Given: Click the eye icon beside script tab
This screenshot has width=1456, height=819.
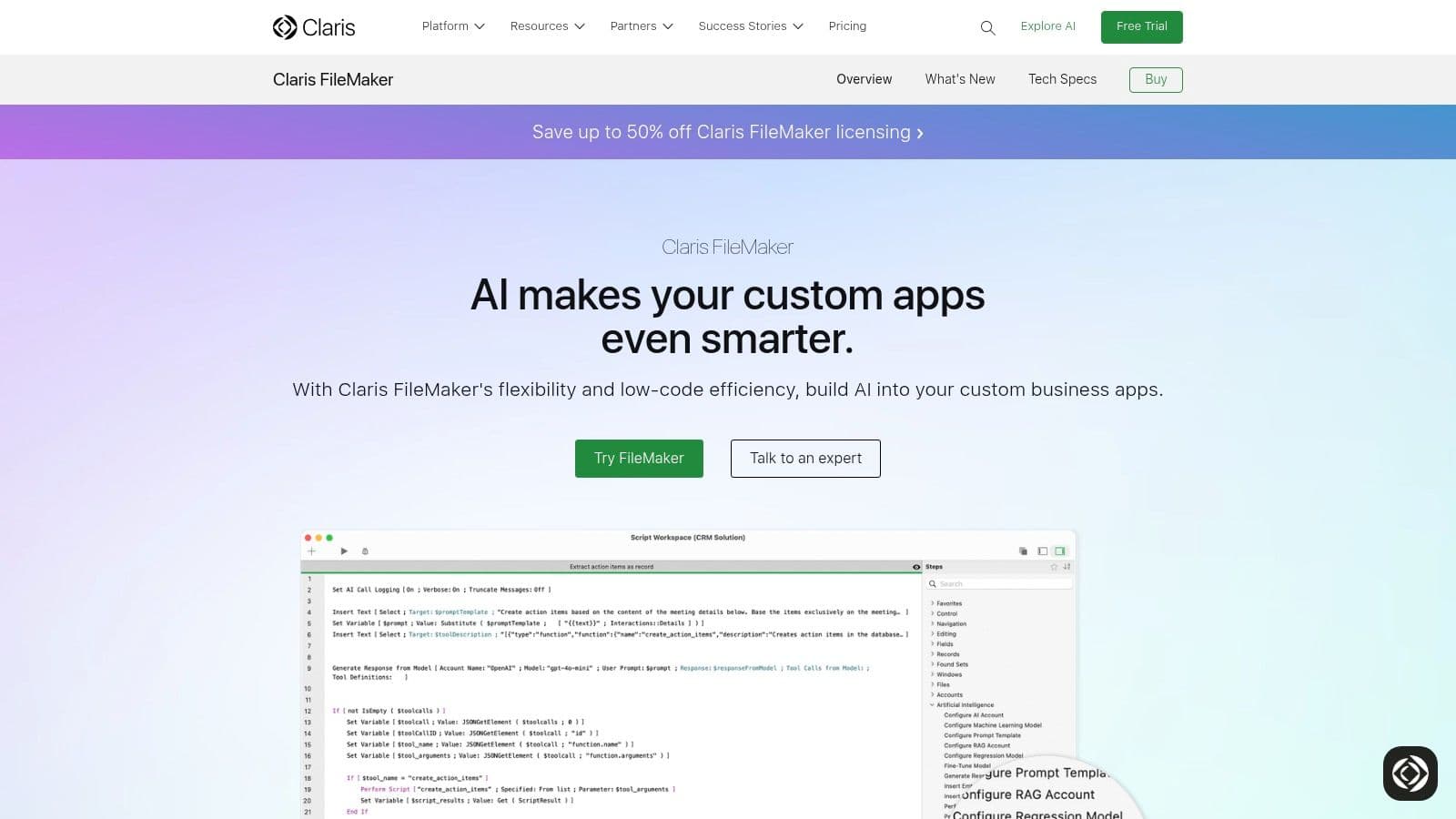Looking at the screenshot, I should [916, 567].
